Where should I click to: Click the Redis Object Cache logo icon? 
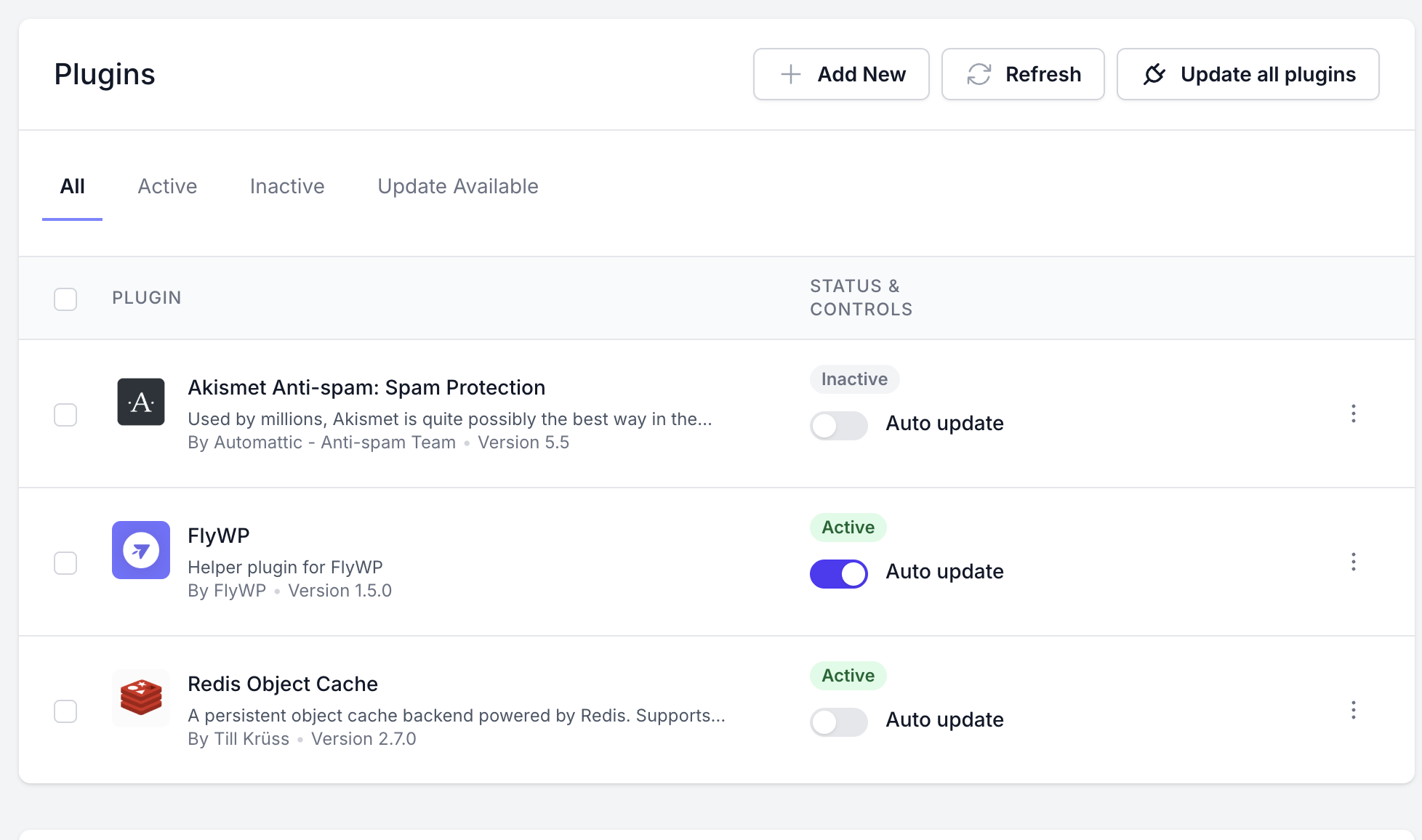point(141,698)
